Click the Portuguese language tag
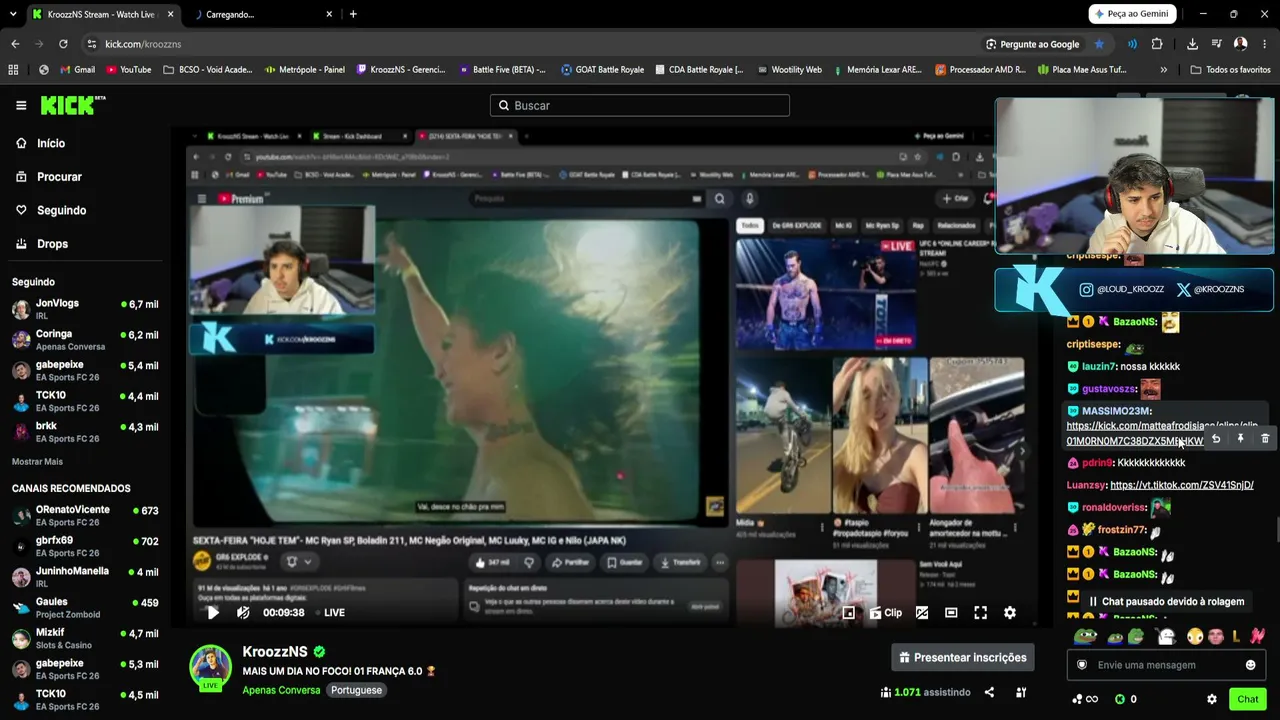 357,690
